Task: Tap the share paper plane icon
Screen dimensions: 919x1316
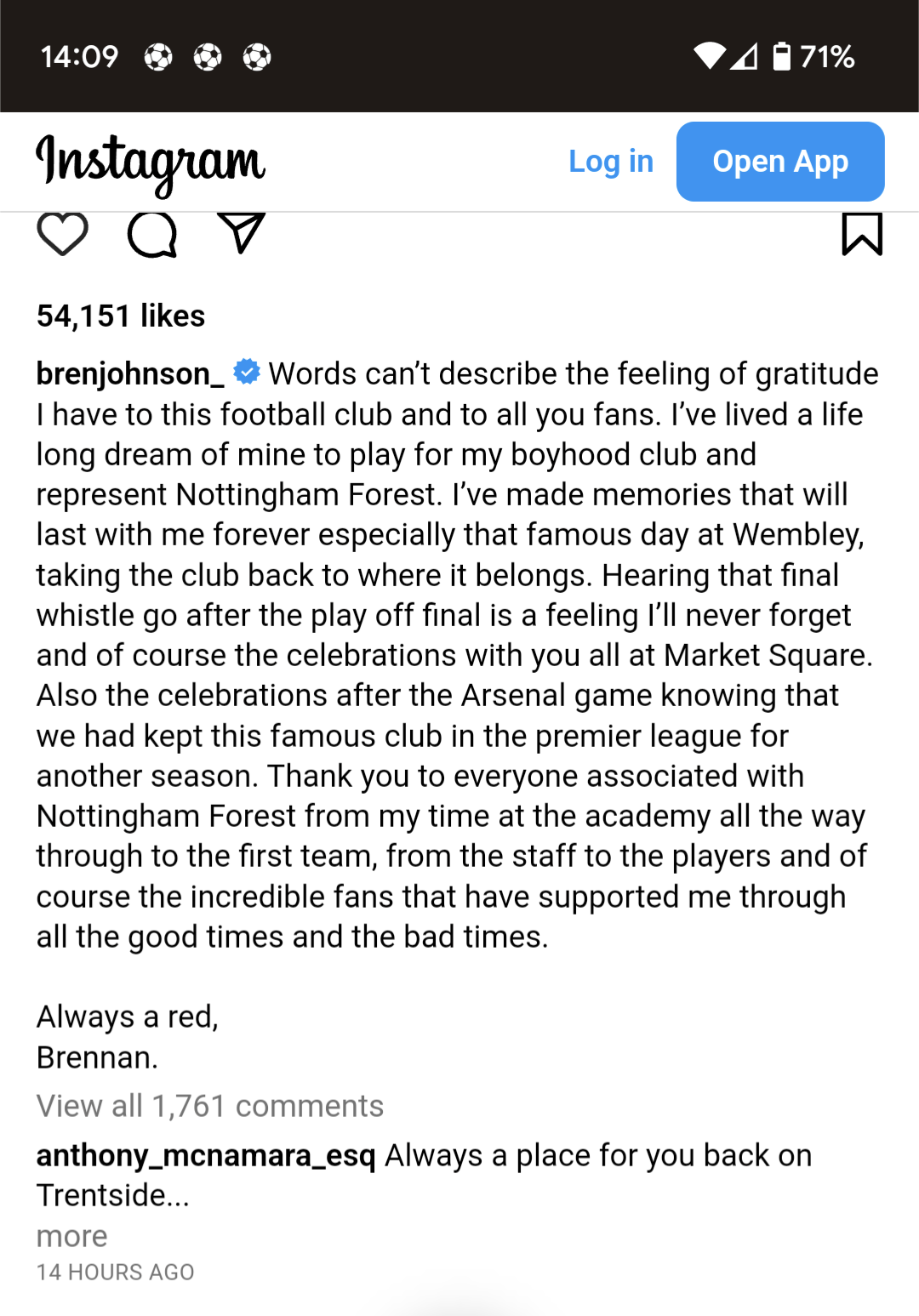Action: click(242, 232)
